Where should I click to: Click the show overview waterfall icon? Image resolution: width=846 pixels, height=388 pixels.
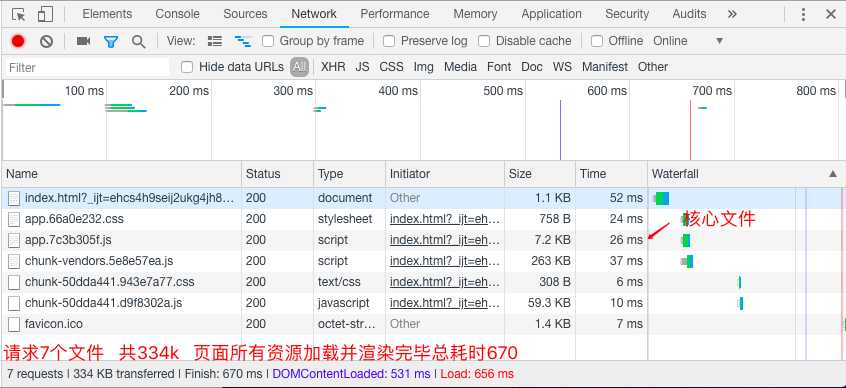tap(243, 41)
